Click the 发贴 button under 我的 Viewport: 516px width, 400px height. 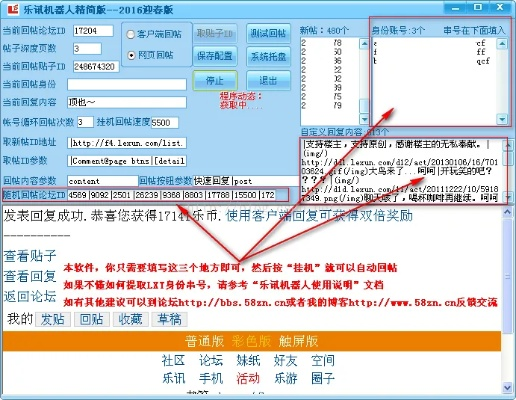coord(53,319)
